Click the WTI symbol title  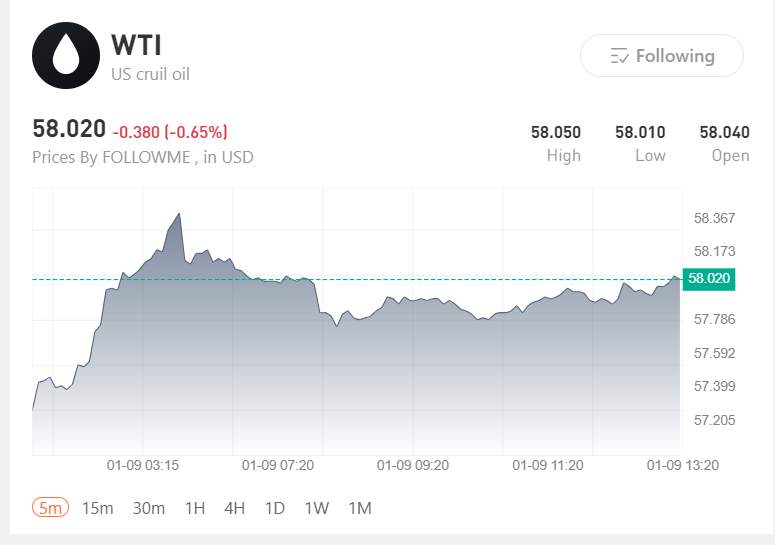[136, 45]
